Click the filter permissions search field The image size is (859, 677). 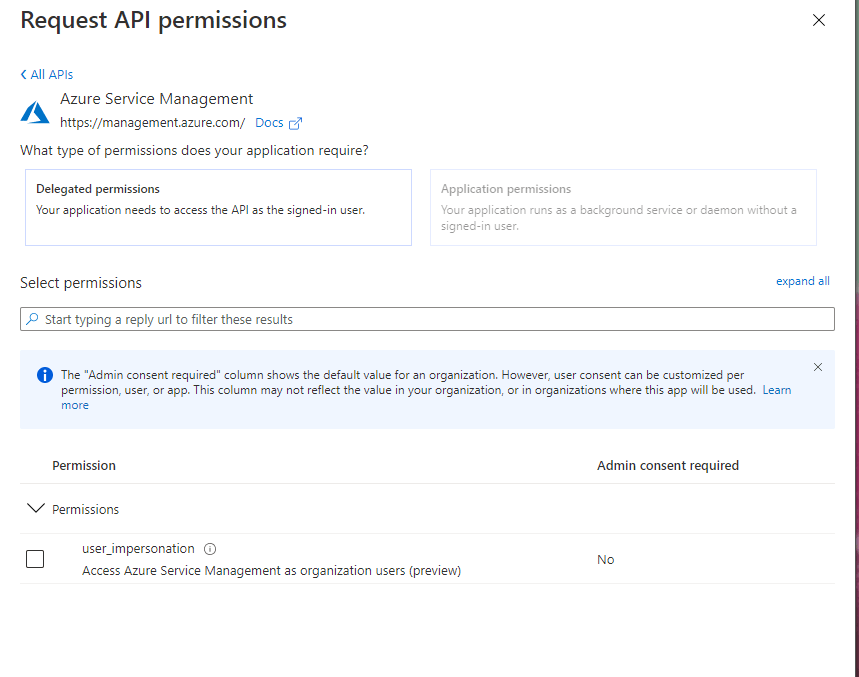427,319
